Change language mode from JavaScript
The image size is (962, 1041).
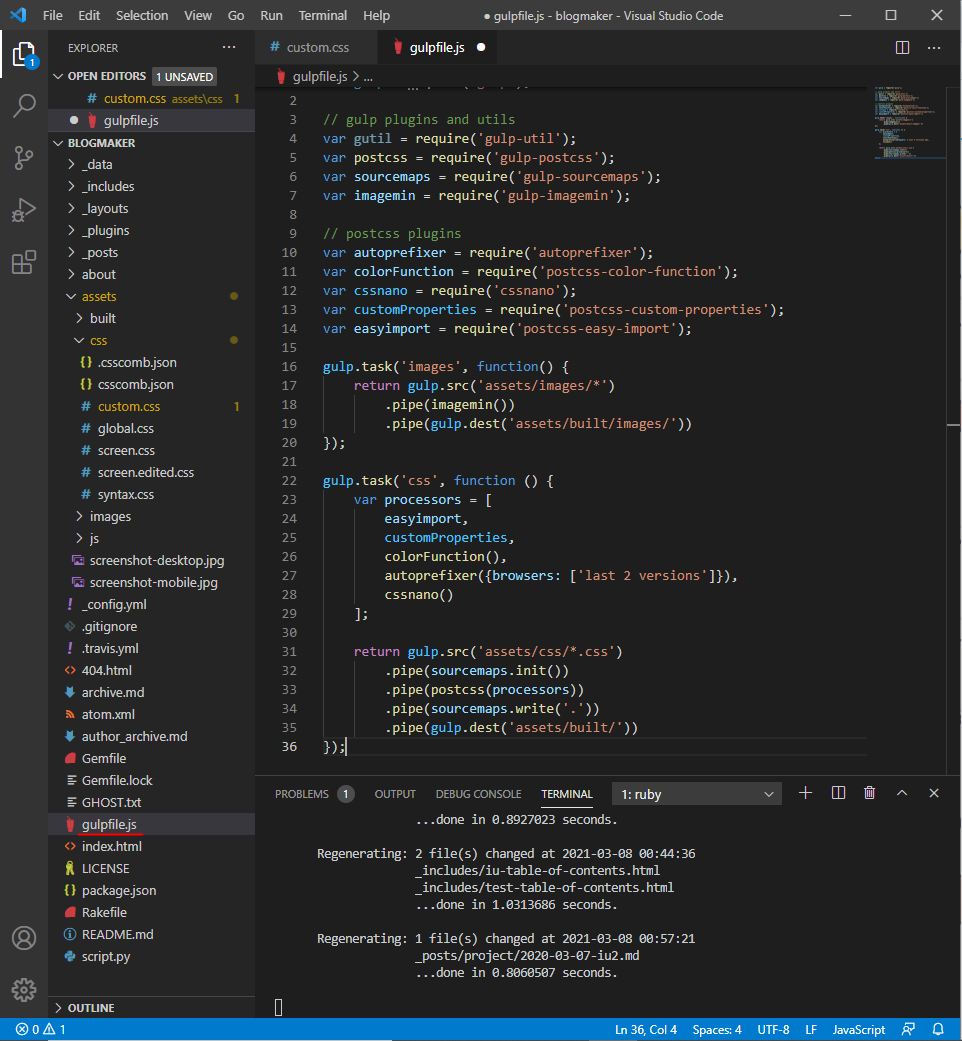click(x=859, y=1030)
